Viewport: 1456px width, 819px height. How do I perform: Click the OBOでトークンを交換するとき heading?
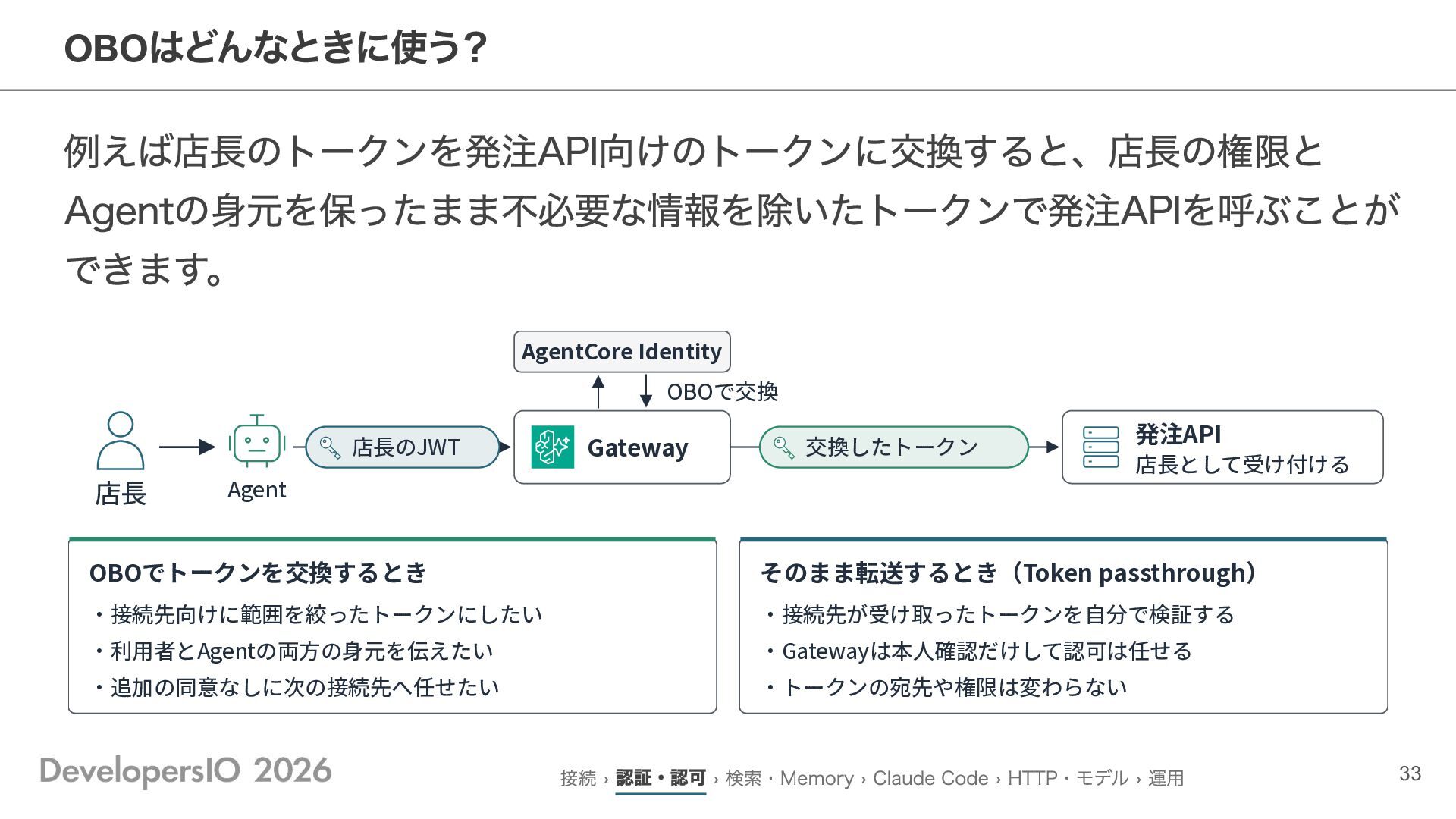(x=259, y=573)
